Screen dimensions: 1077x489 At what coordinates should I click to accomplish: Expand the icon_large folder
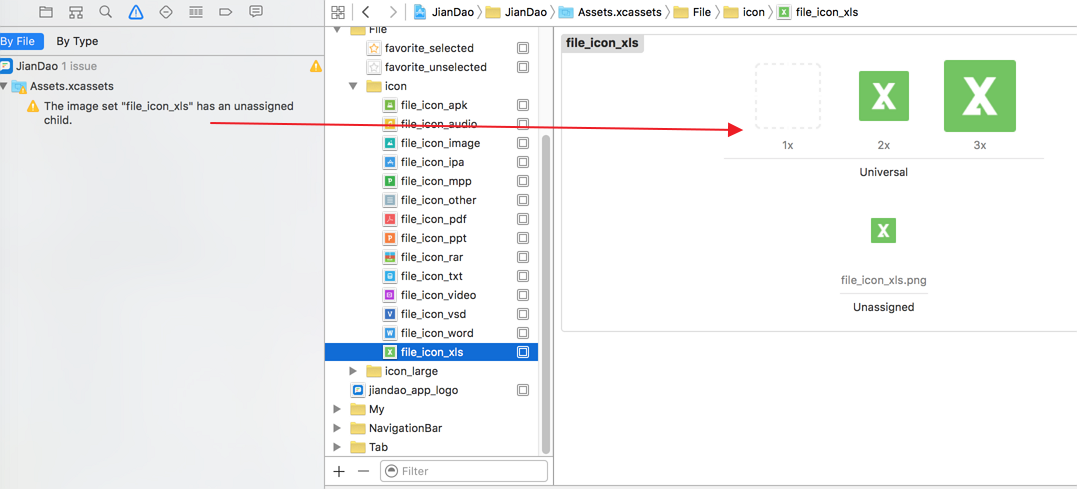click(353, 371)
